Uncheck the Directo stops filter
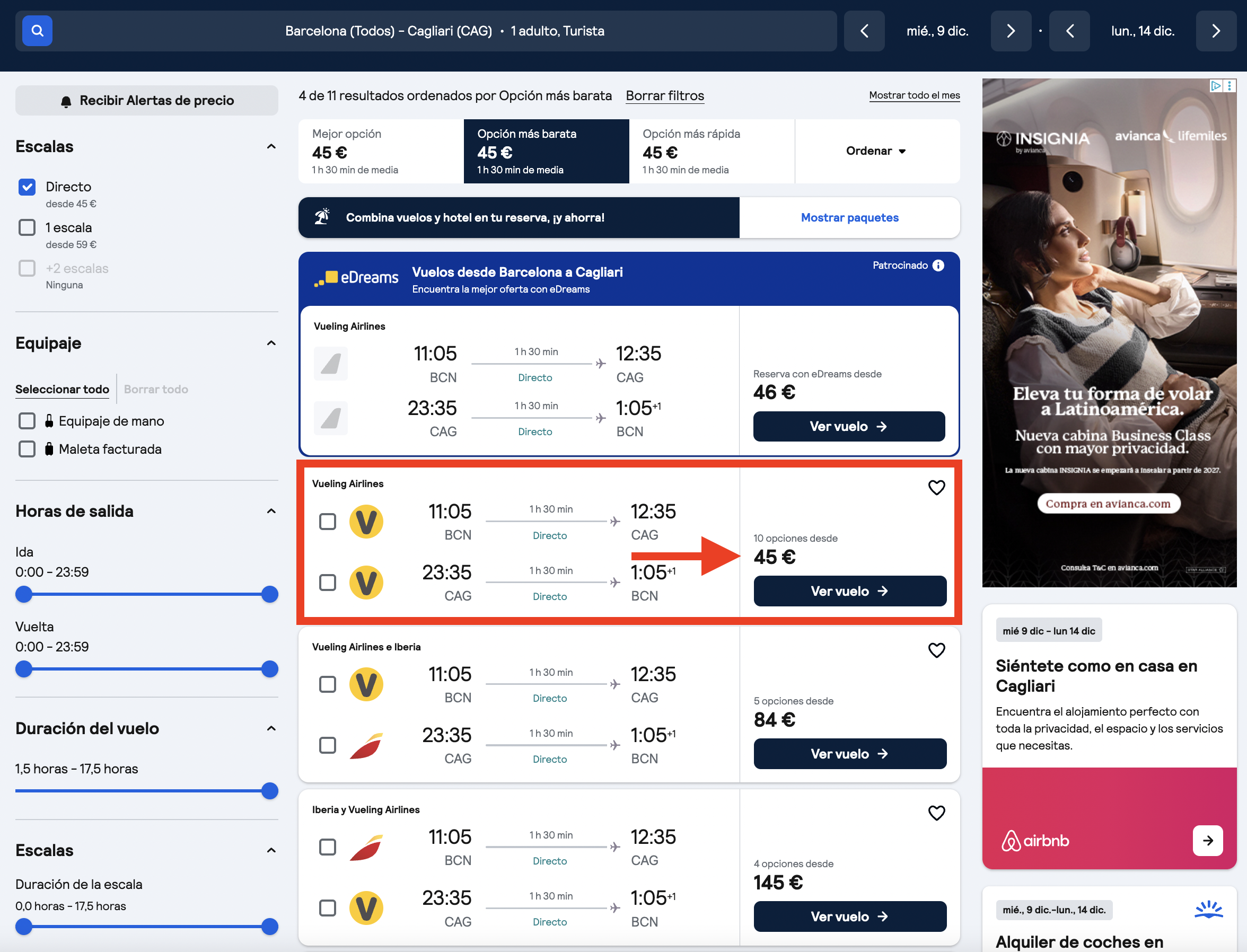The width and height of the screenshot is (1247, 952). pyautogui.click(x=27, y=187)
